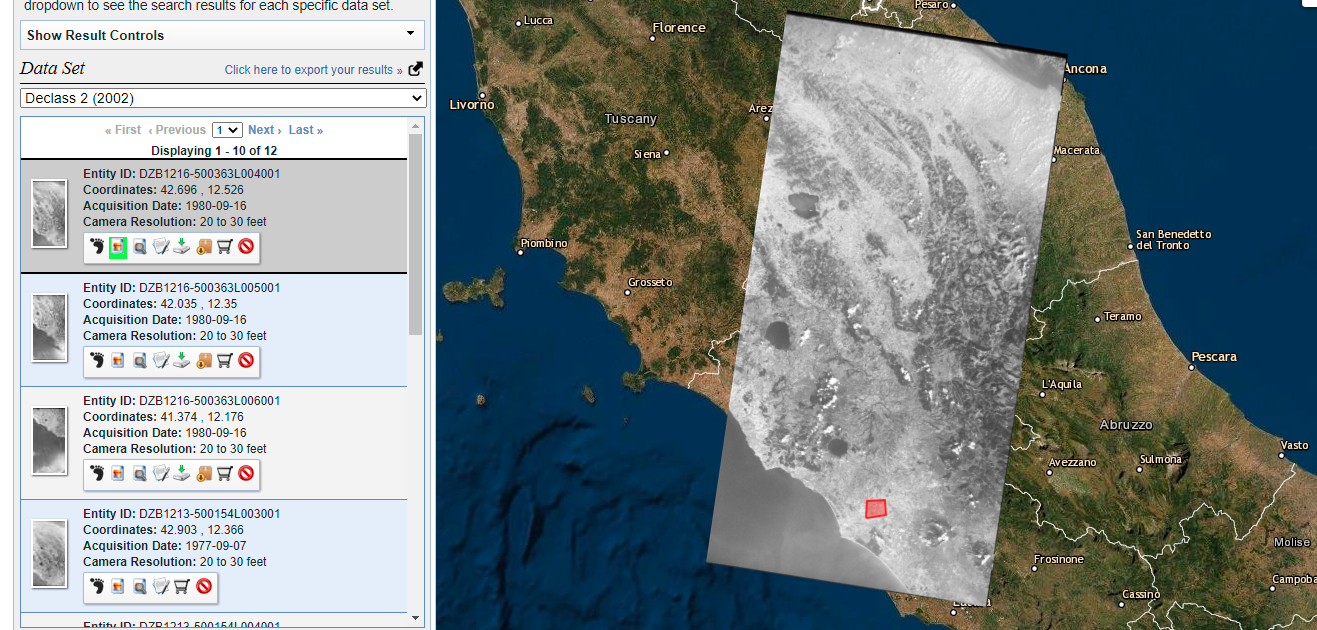Go to First results page
This screenshot has height=630, width=1317.
click(x=123, y=130)
